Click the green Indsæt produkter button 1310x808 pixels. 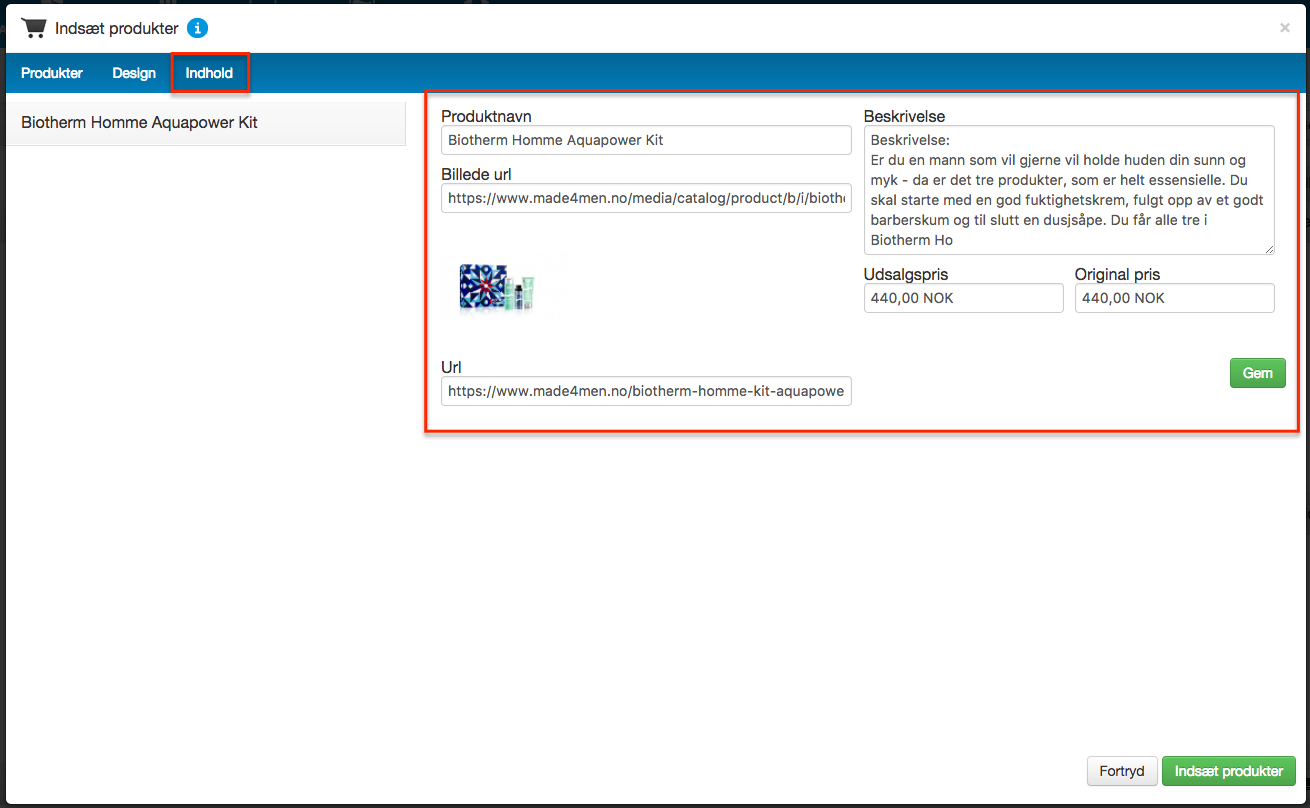coord(1229,771)
